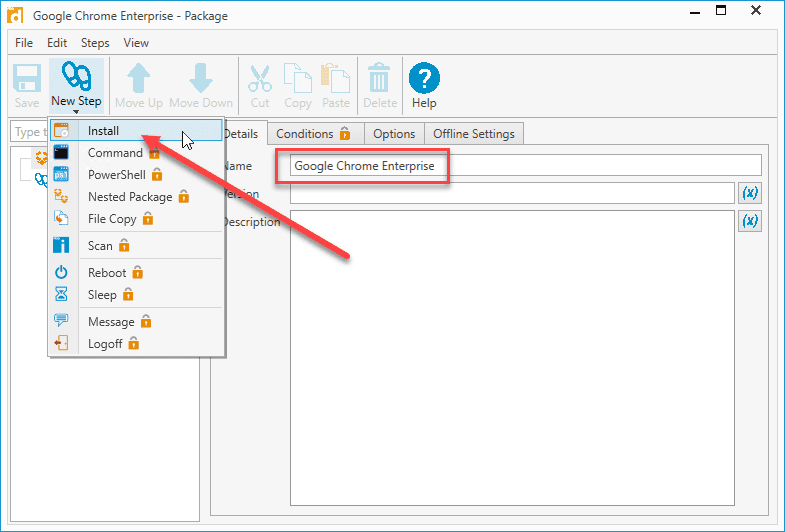Click the variable (x) button beside Version

click(749, 193)
